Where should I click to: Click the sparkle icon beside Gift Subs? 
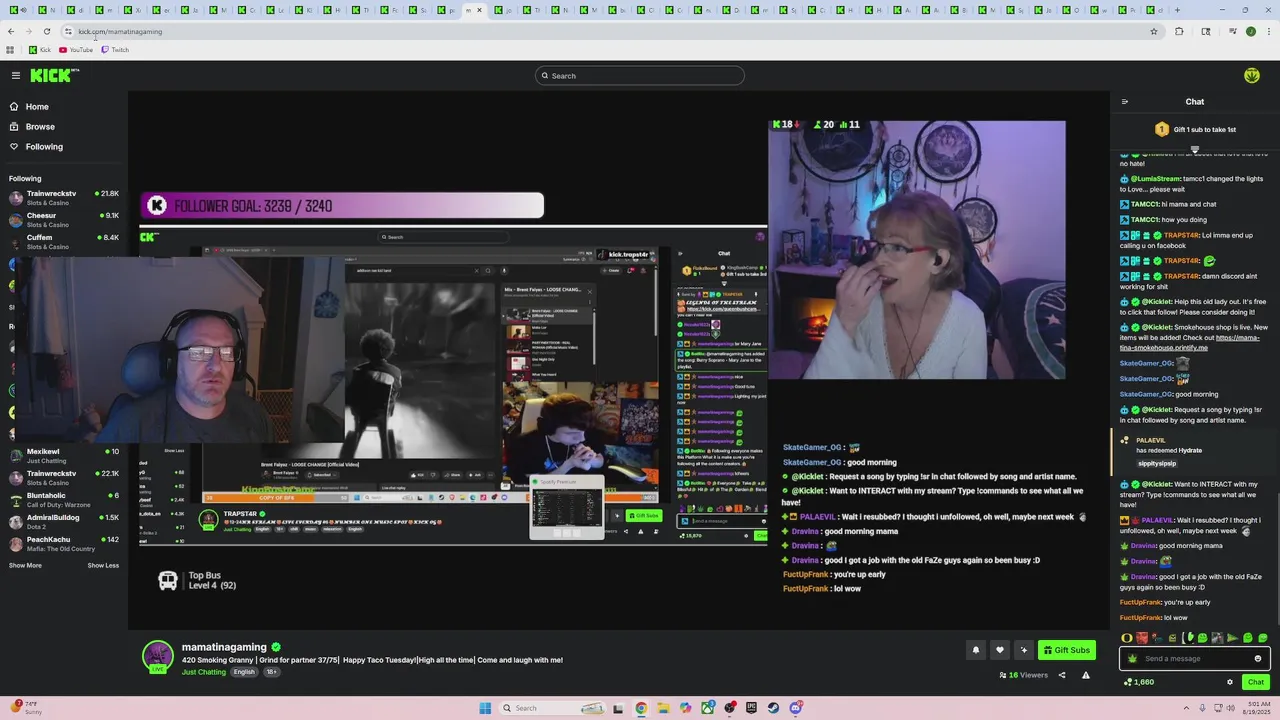tap(1023, 650)
